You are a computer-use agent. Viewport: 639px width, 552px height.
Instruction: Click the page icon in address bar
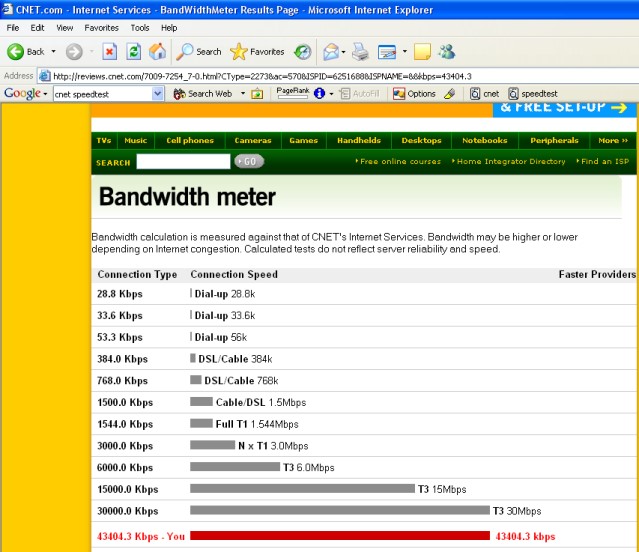(45, 76)
